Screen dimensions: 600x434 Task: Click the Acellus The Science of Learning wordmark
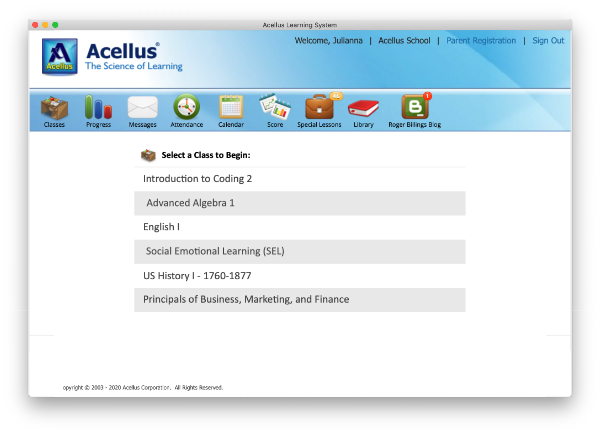pos(134,57)
